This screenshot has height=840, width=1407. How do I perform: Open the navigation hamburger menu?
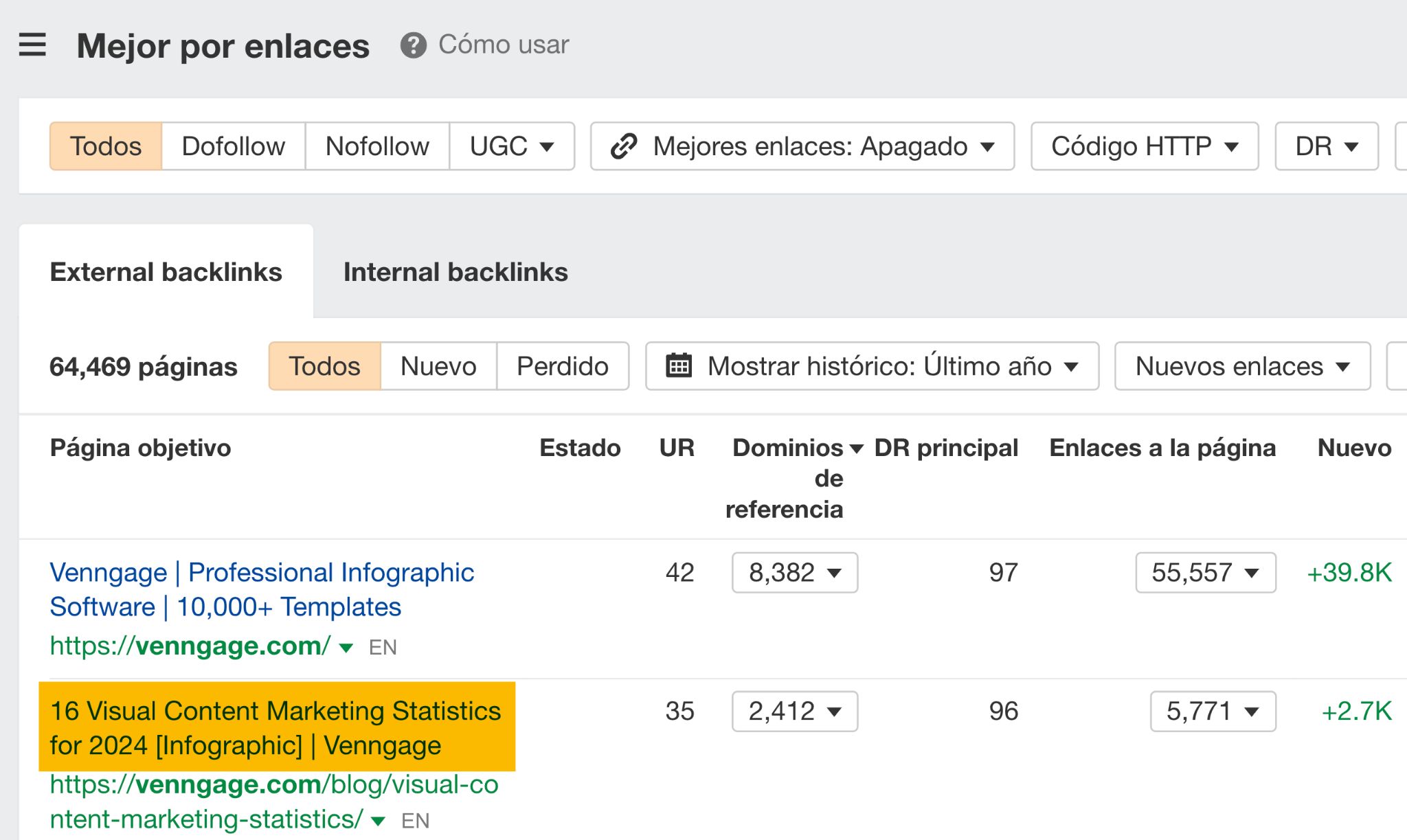(x=32, y=45)
